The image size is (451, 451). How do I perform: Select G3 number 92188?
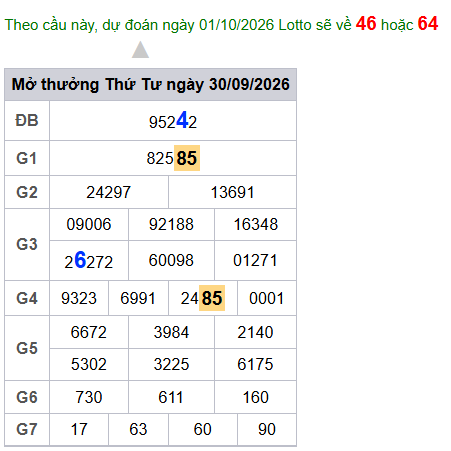pos(171,224)
